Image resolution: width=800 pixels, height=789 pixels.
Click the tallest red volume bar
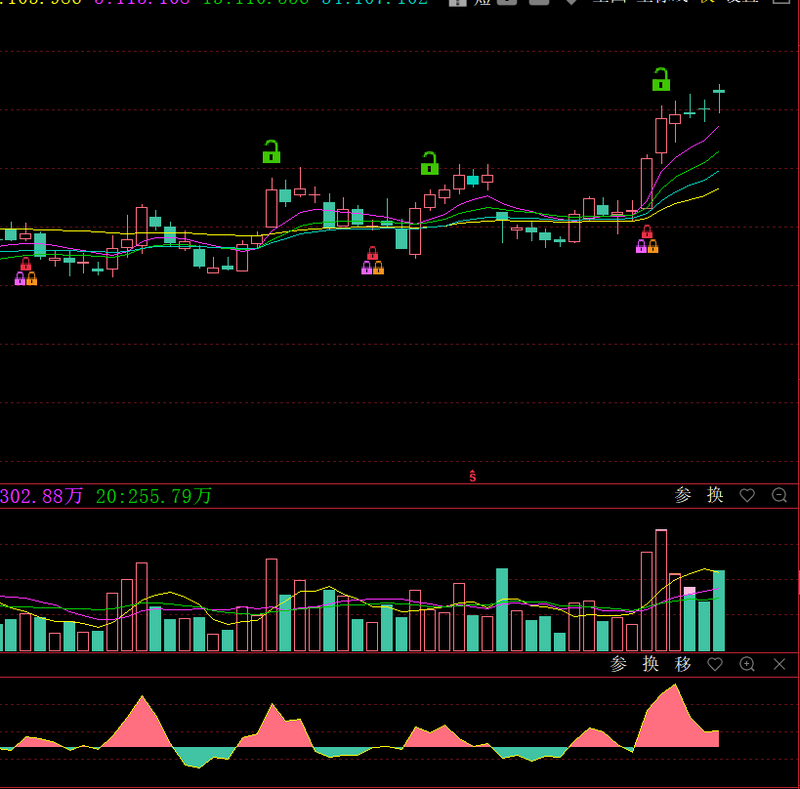pos(661,590)
